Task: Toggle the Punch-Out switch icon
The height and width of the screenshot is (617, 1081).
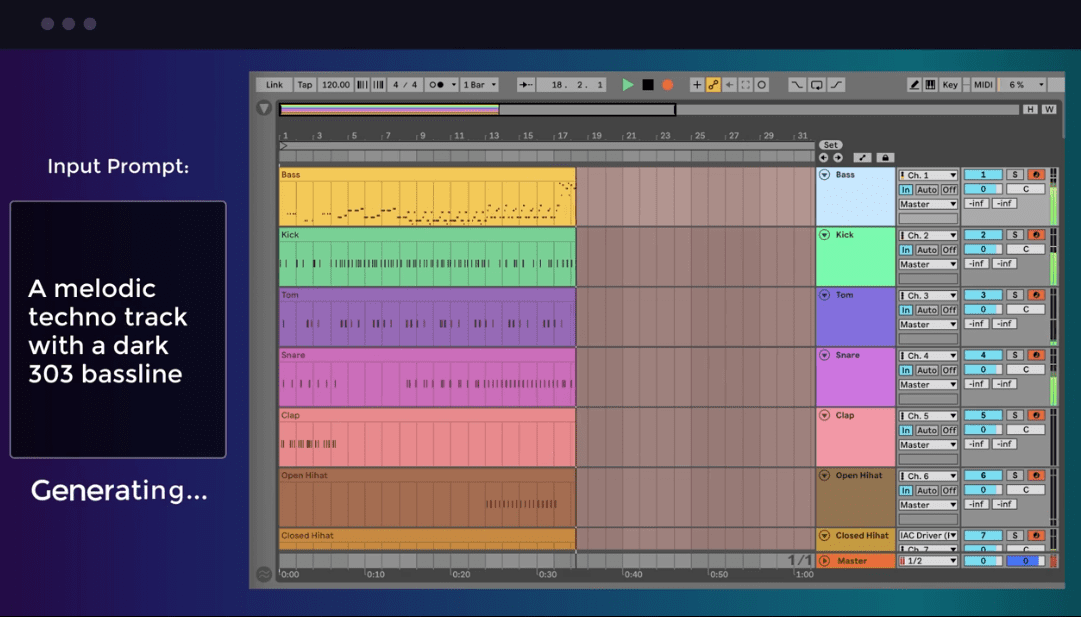Action: pos(836,85)
